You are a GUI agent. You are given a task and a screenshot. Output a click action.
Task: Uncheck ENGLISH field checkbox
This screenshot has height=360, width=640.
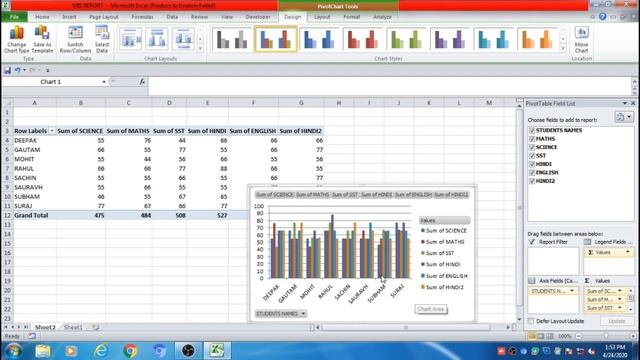pos(532,172)
